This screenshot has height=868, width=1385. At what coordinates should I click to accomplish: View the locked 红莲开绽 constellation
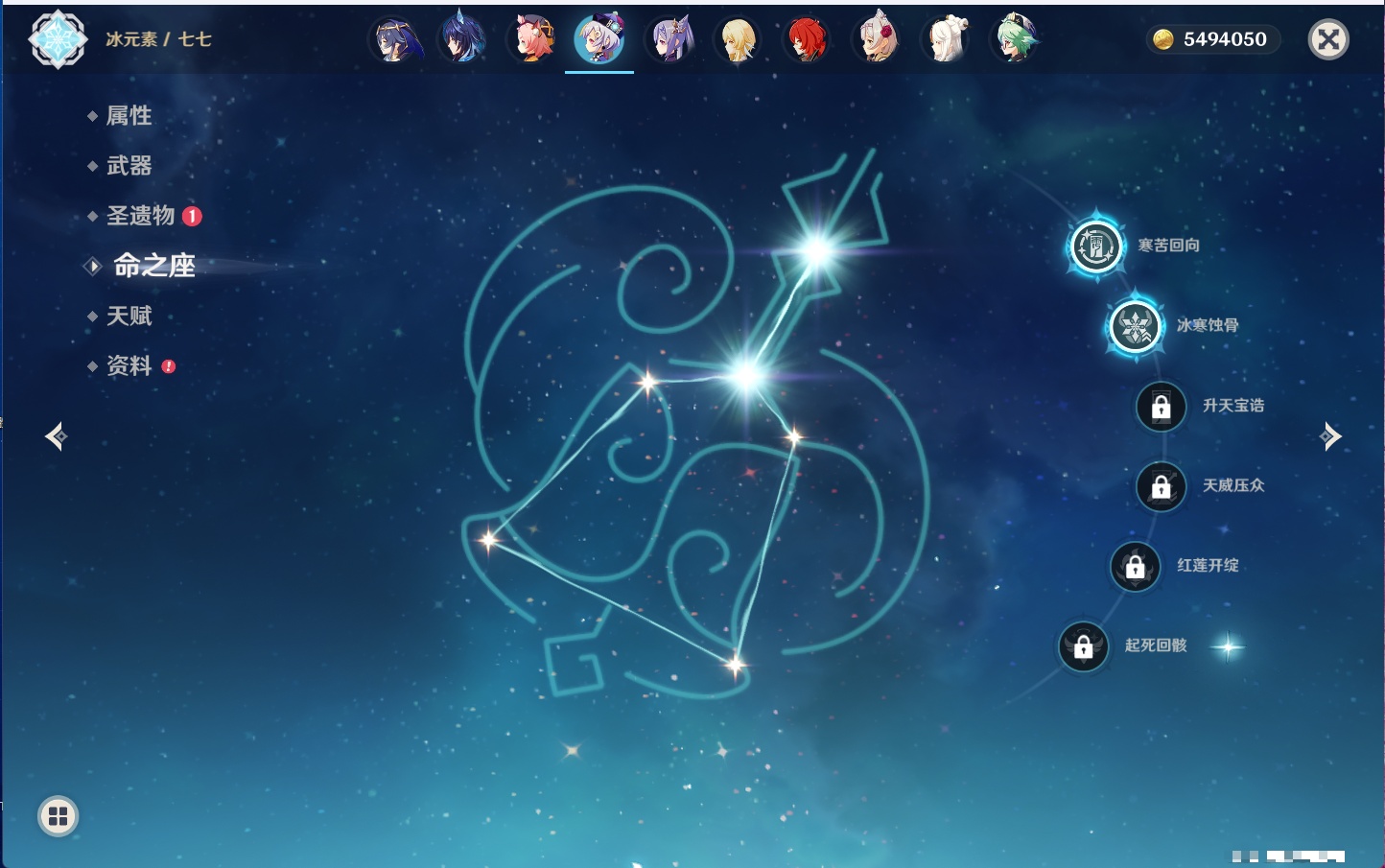[1135, 566]
